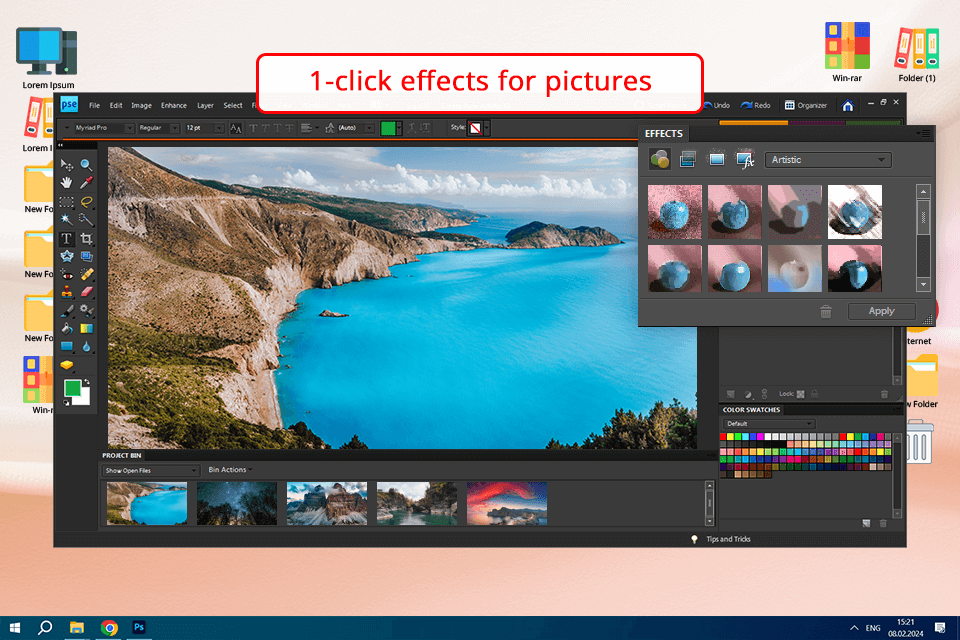Select the Clone Stamp tool
The height and width of the screenshot is (640, 960).
point(67,292)
